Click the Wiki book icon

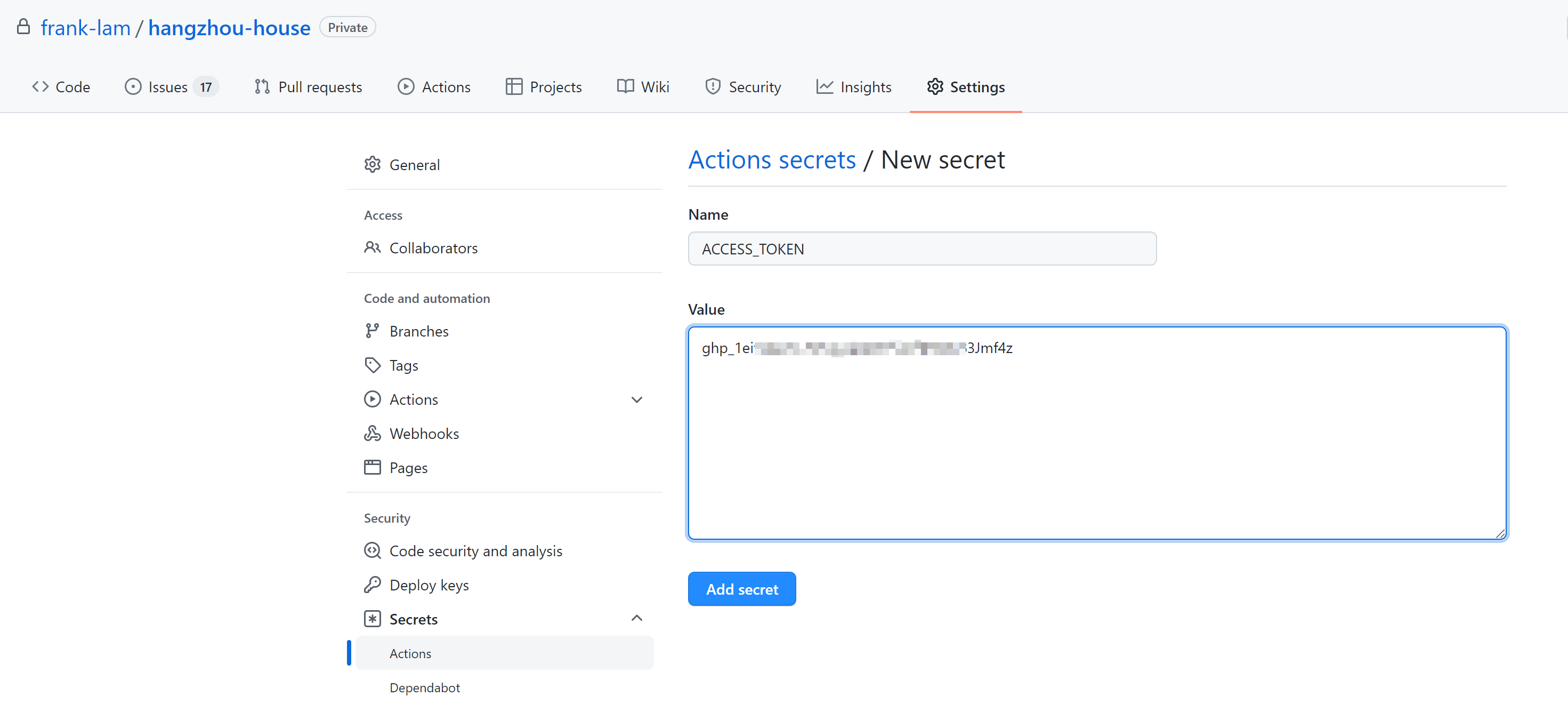click(625, 87)
